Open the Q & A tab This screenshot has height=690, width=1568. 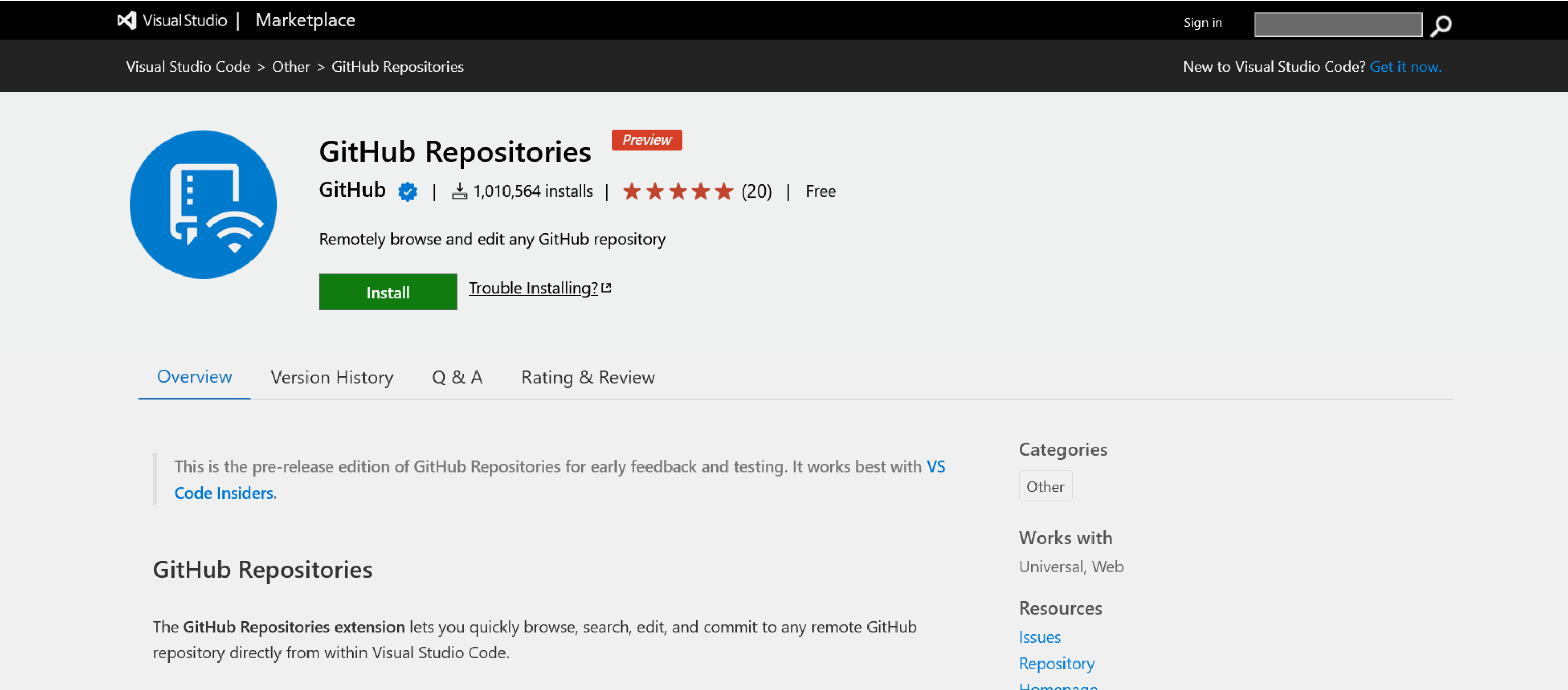point(457,377)
